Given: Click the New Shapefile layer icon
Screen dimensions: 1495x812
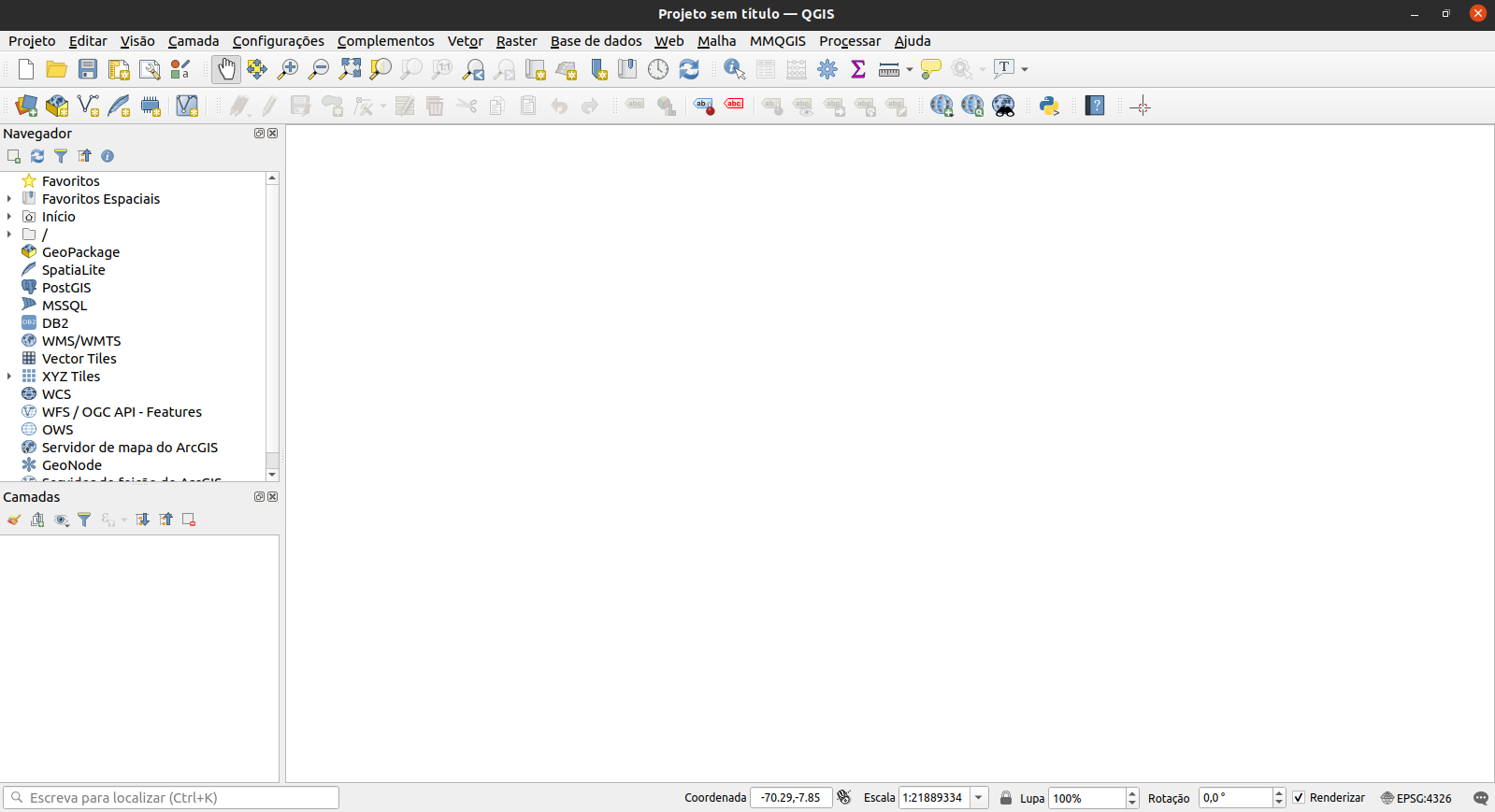Looking at the screenshot, I should [x=88, y=106].
